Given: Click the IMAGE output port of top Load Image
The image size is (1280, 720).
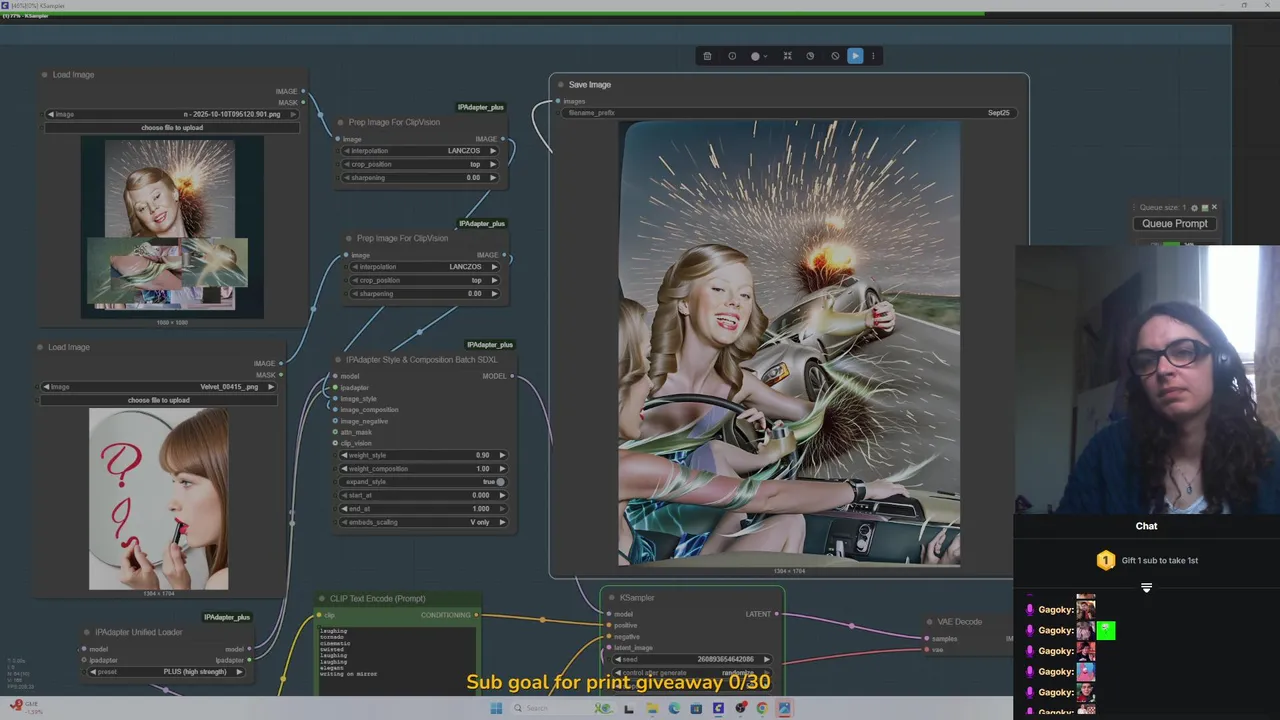Looking at the screenshot, I should (x=303, y=92).
